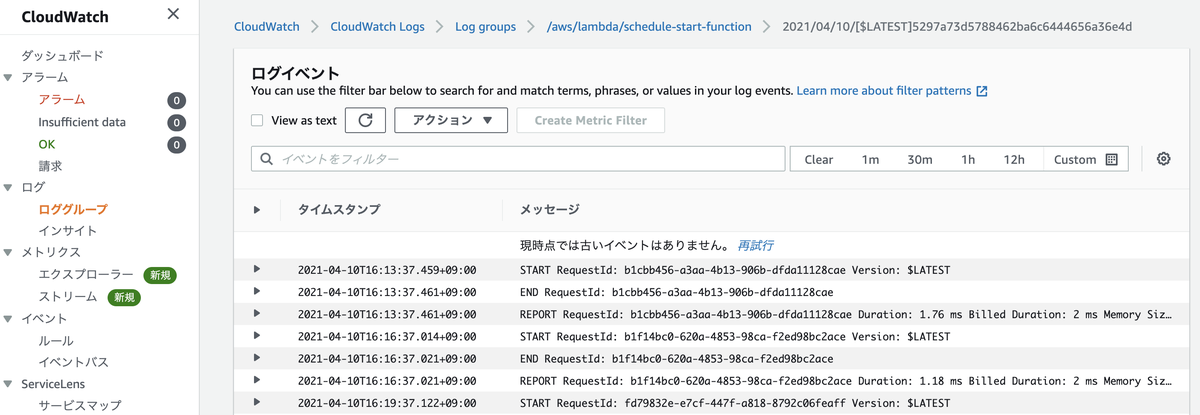Click the 新規 badge beside エクスプローラー
The height and width of the screenshot is (415, 1200).
click(159, 275)
